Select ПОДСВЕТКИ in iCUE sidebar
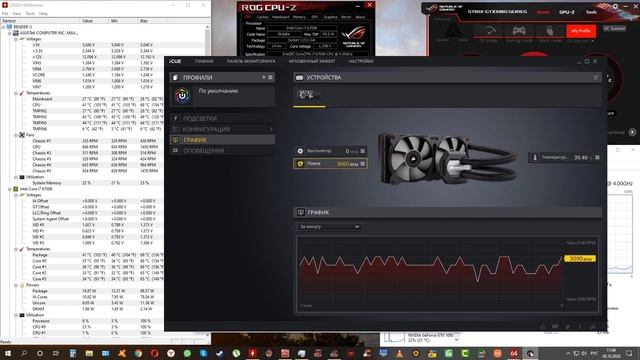This screenshot has height=360, width=640. (x=222, y=118)
